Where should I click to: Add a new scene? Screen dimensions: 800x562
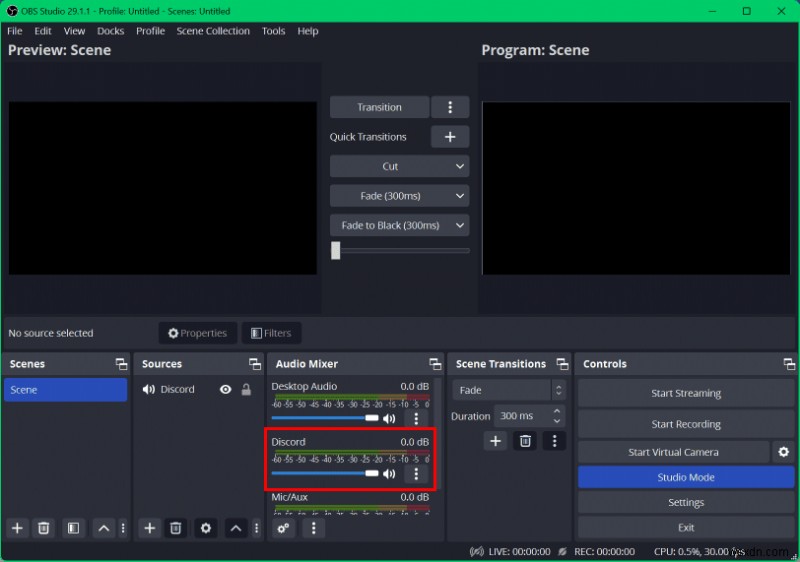coord(17,528)
